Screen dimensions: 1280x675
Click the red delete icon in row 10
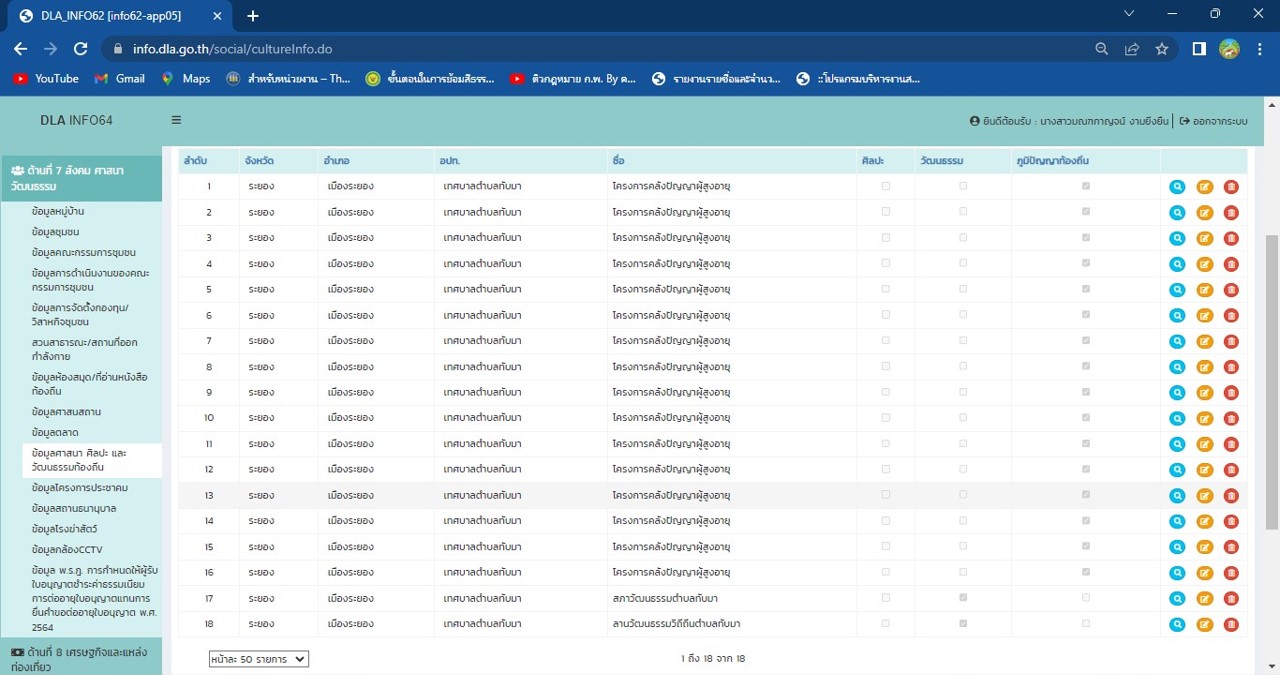[1231, 418]
